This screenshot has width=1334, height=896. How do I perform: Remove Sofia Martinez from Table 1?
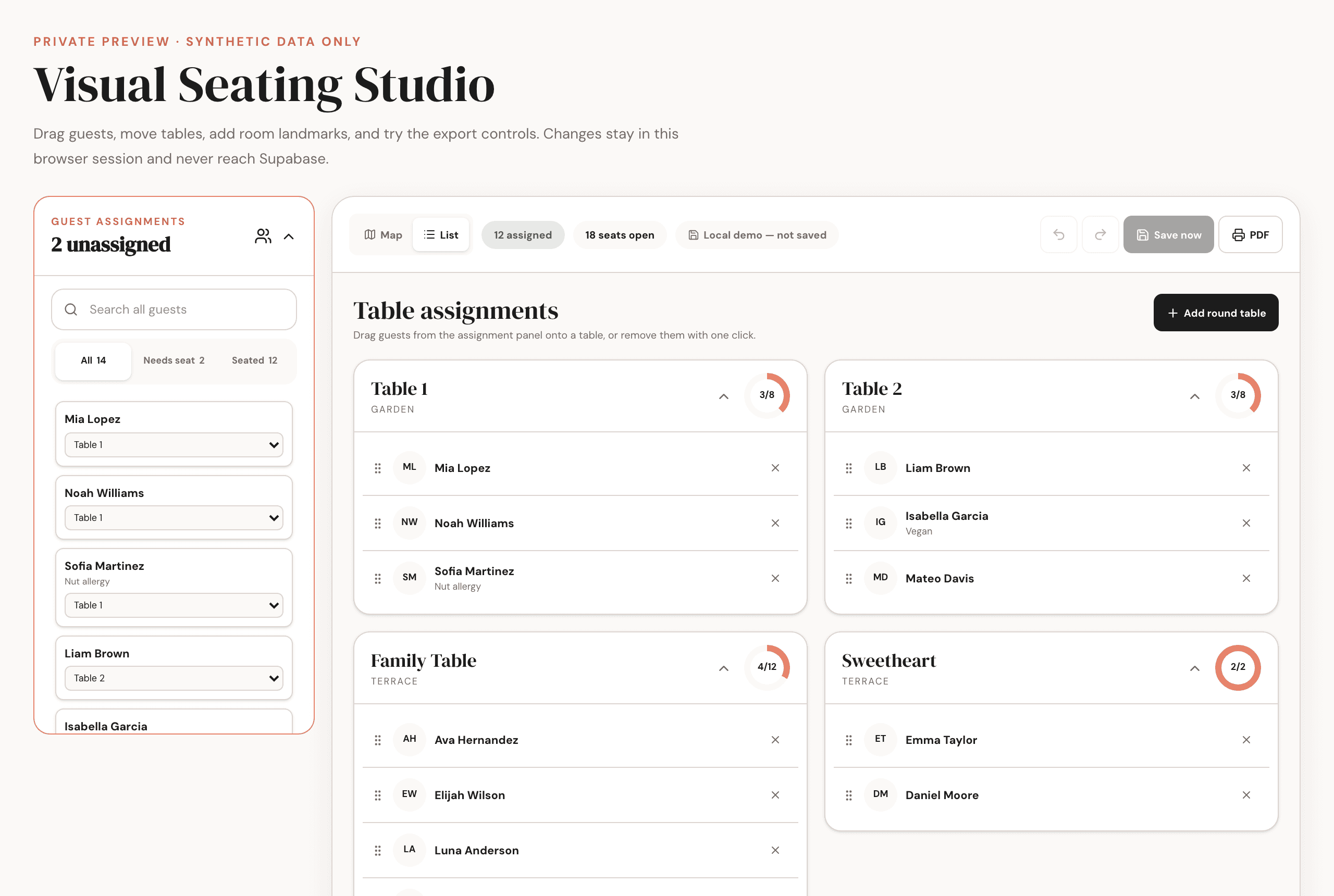coord(775,578)
